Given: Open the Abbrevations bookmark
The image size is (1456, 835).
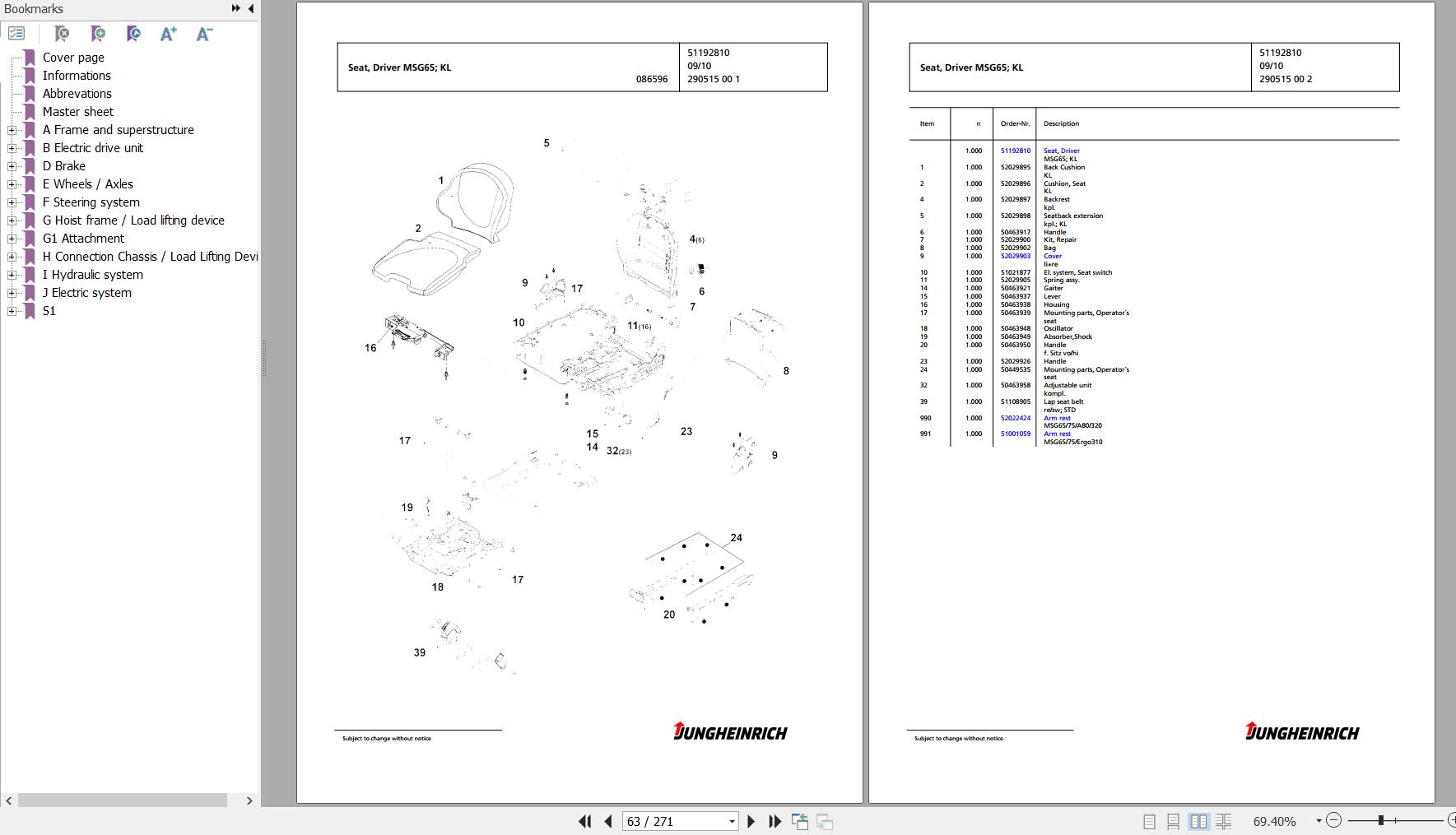Looking at the screenshot, I should tap(77, 94).
